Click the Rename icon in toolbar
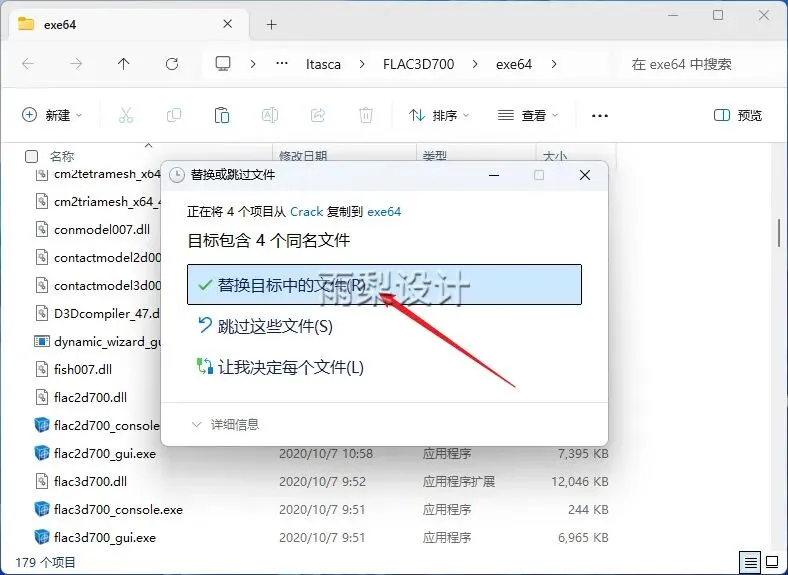Screen dimensions: 788x575 pyautogui.click(x=270, y=116)
